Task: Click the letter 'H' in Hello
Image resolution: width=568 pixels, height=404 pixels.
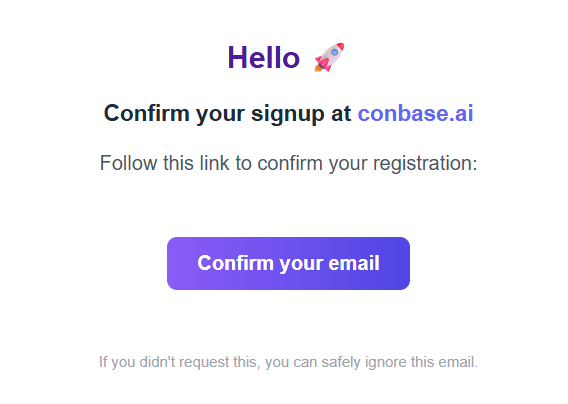Action: click(237, 58)
